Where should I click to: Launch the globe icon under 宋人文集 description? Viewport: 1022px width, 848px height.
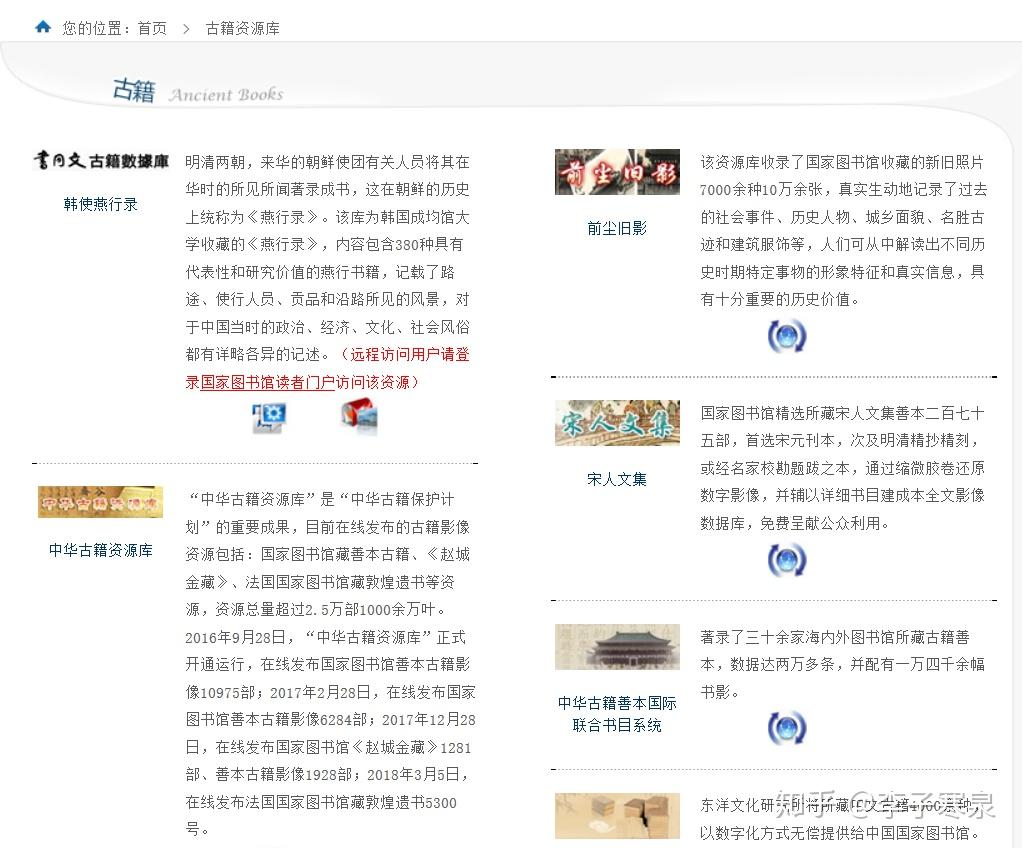(787, 560)
